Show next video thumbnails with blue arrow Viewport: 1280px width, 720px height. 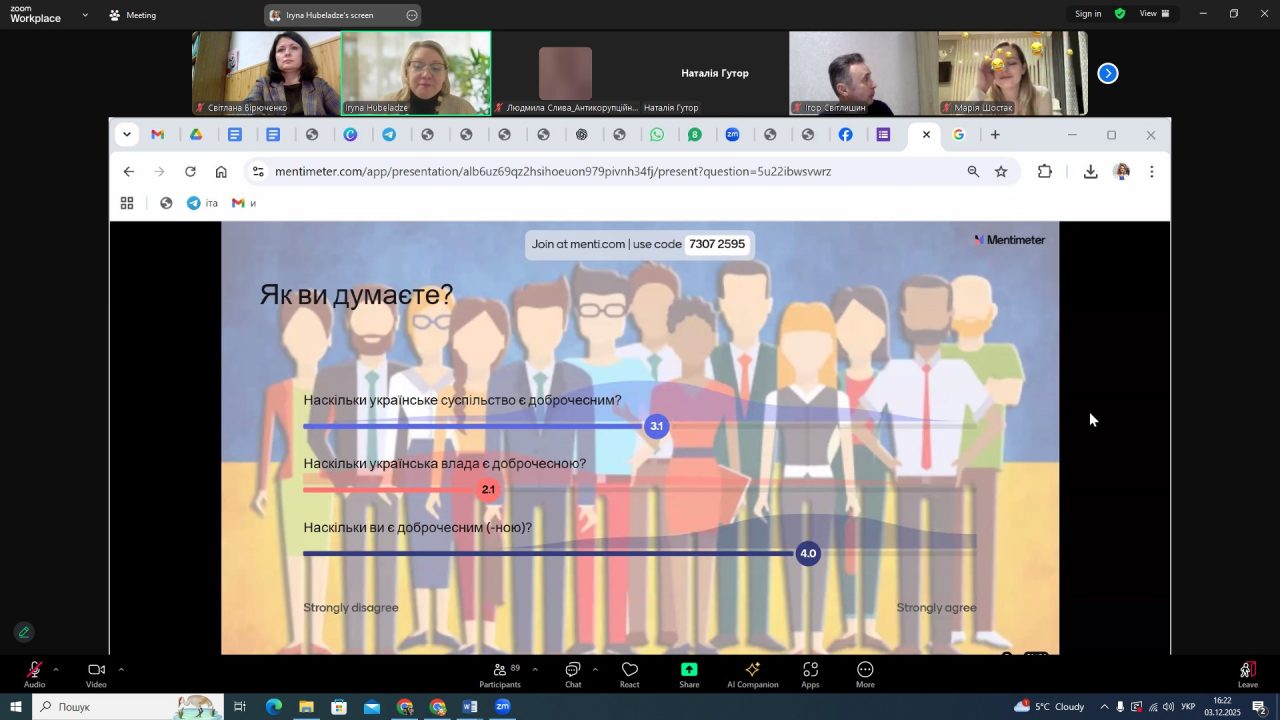click(1107, 73)
